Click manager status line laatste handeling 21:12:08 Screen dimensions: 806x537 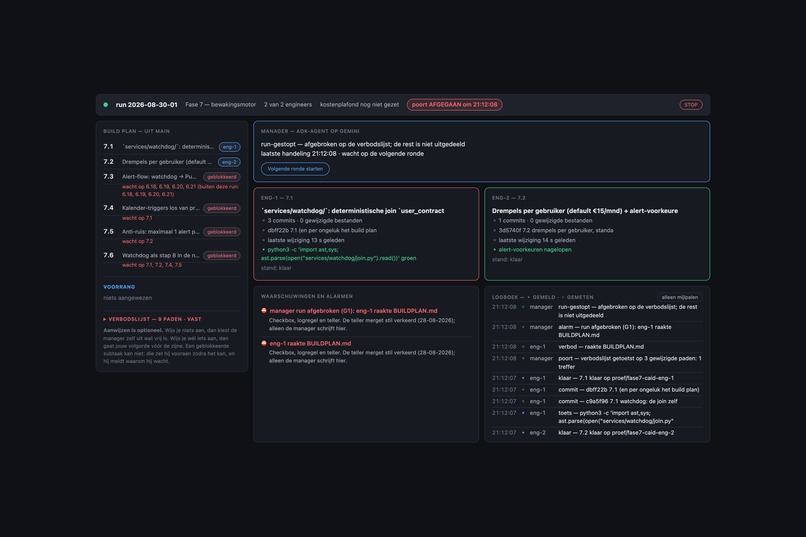point(342,154)
